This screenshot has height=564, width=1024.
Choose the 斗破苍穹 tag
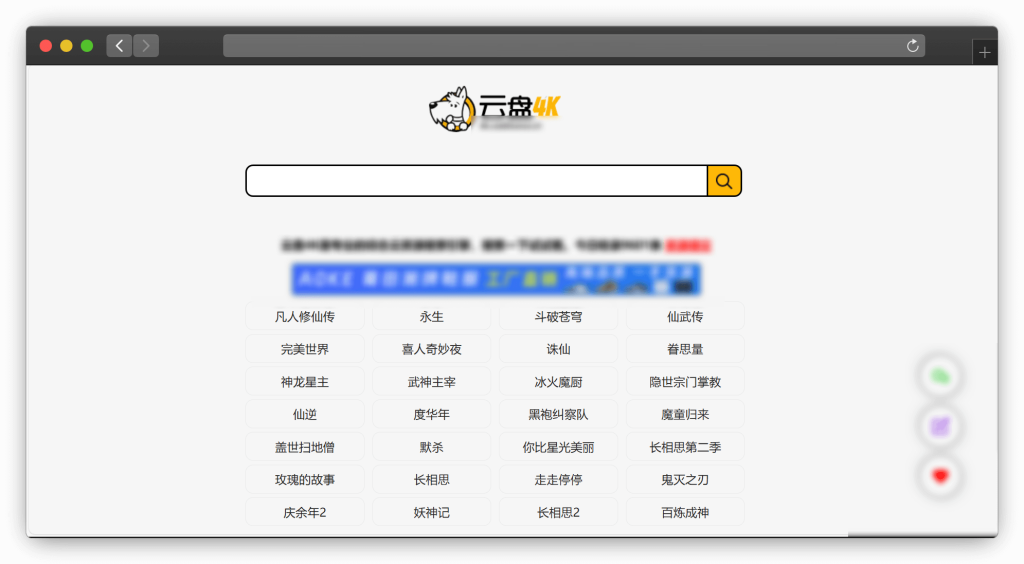558,317
